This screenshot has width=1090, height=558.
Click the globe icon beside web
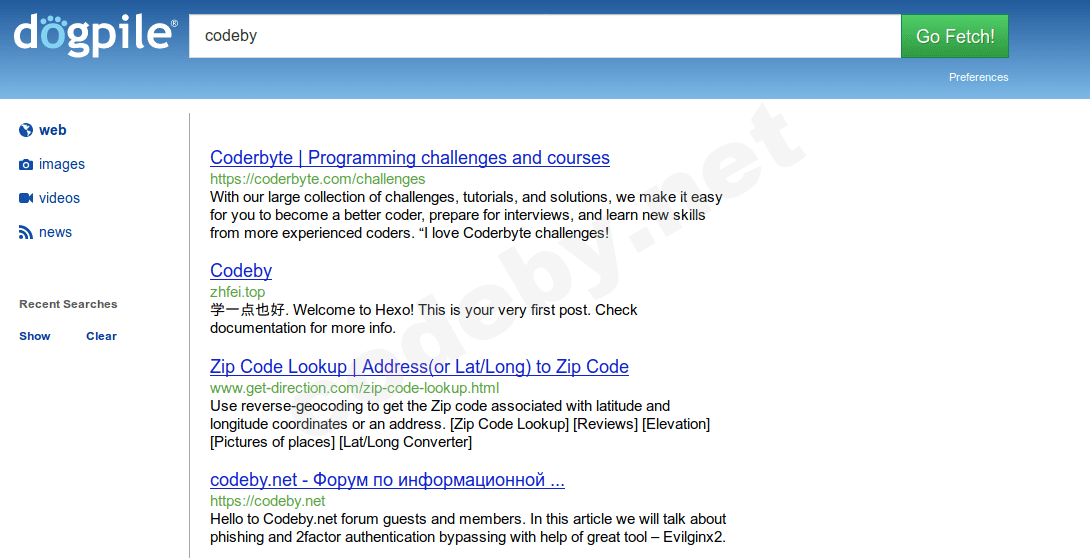pyautogui.click(x=26, y=130)
